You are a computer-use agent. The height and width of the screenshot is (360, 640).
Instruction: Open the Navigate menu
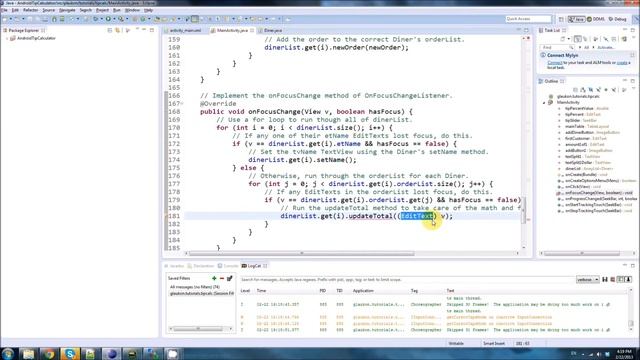click(67, 10)
